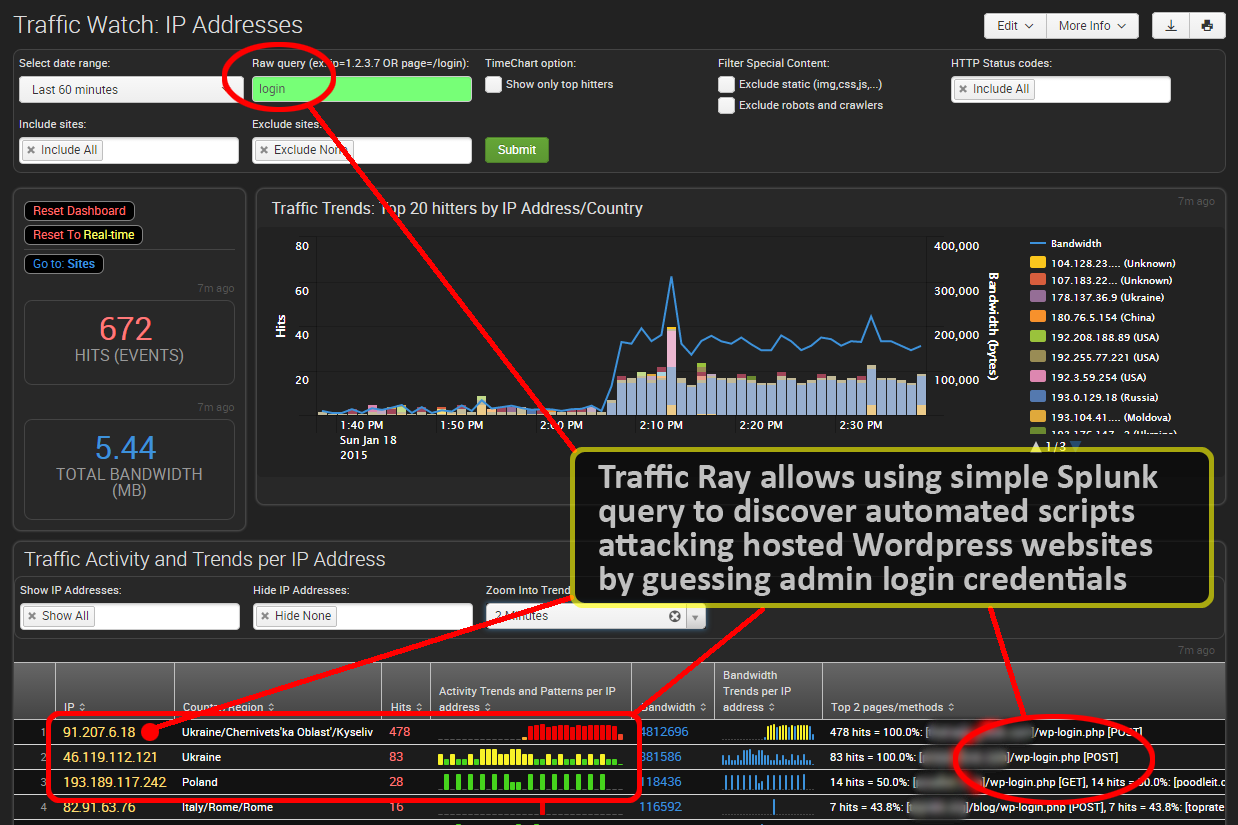Open the Show IP Addresses selector
The height and width of the screenshot is (825, 1238).
click(x=130, y=616)
